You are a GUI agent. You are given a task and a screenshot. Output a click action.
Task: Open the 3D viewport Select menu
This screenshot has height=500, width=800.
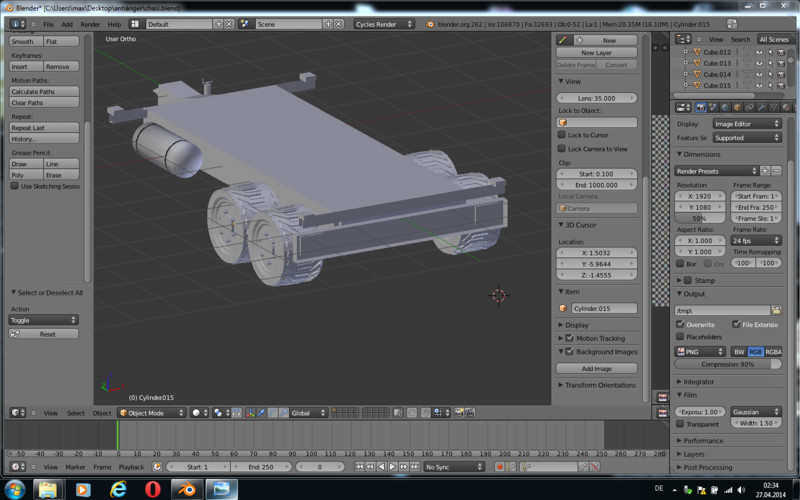(x=76, y=413)
